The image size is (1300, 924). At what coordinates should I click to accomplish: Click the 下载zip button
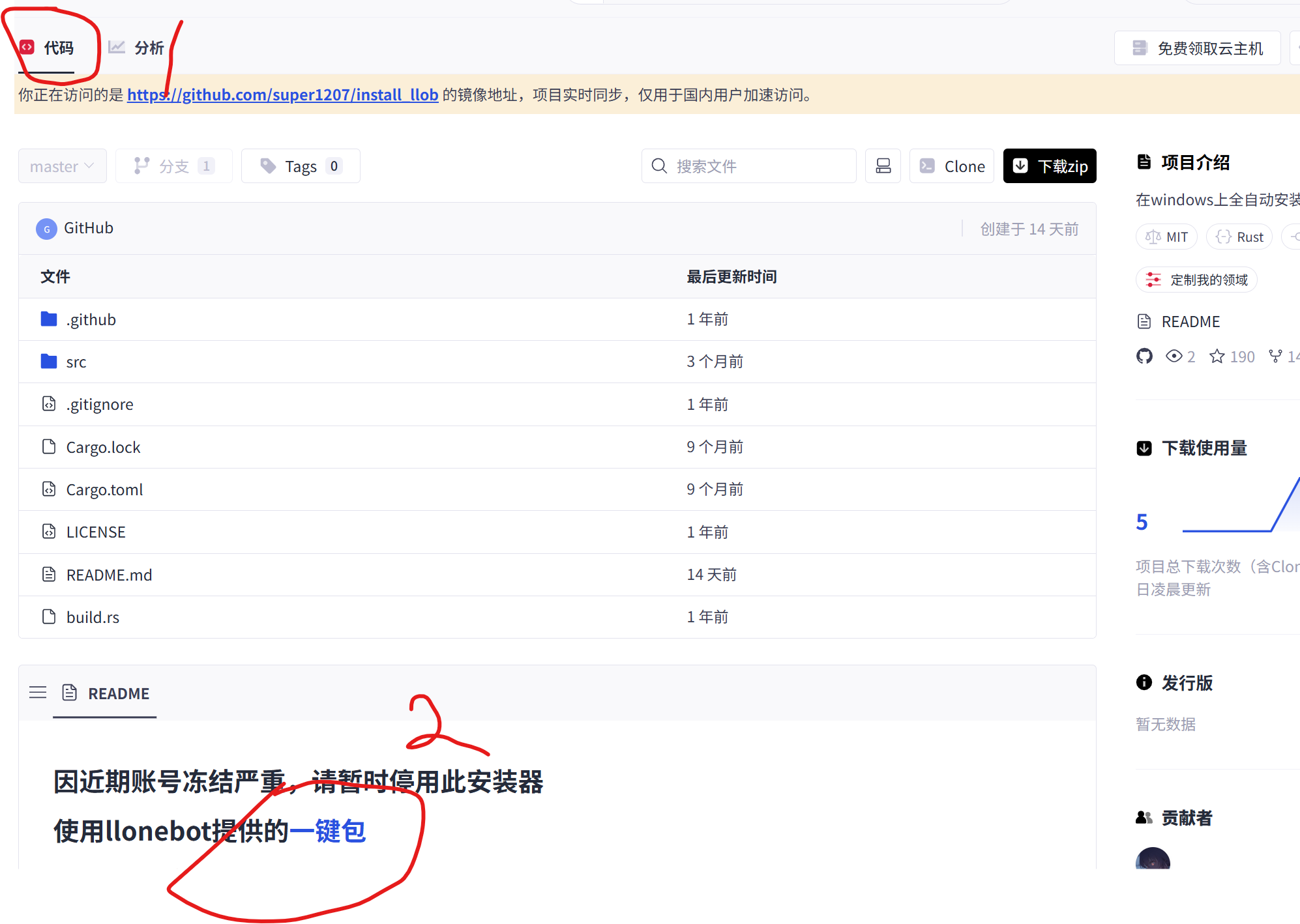coord(1050,166)
